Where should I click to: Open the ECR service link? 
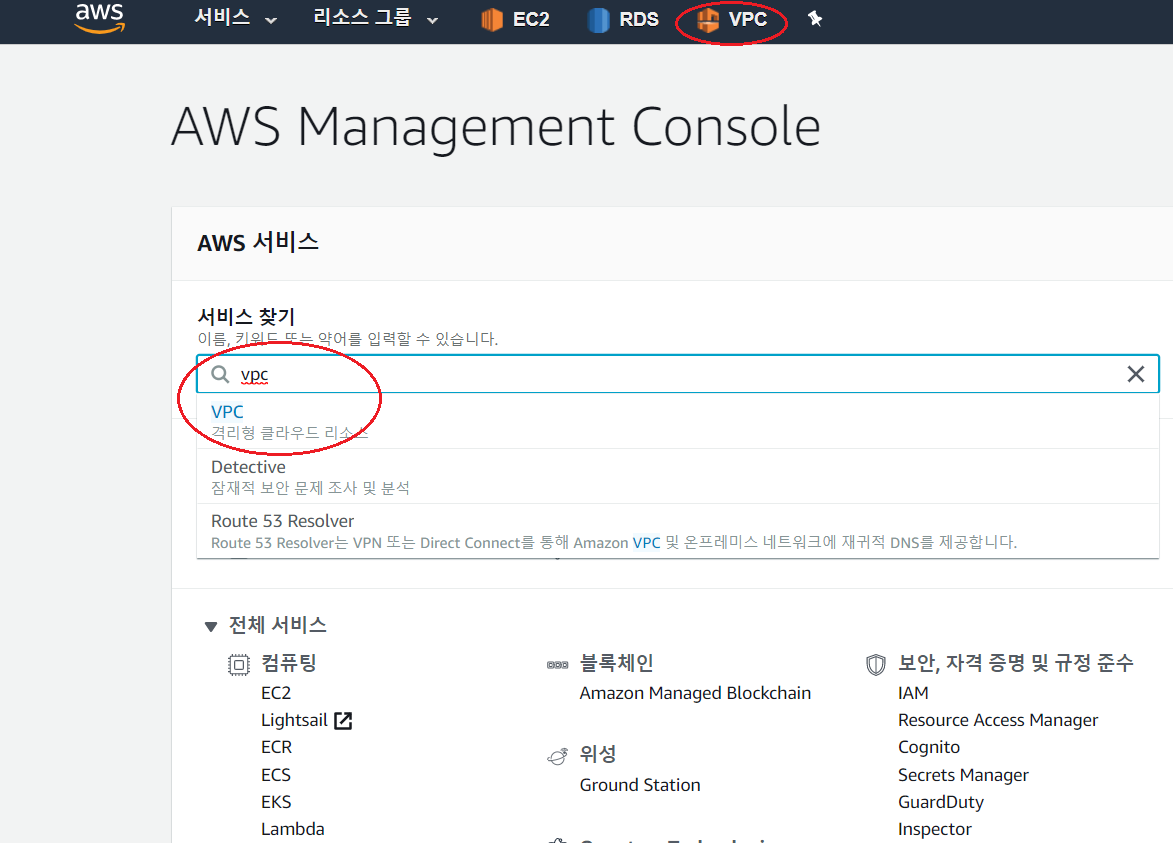[x=276, y=747]
